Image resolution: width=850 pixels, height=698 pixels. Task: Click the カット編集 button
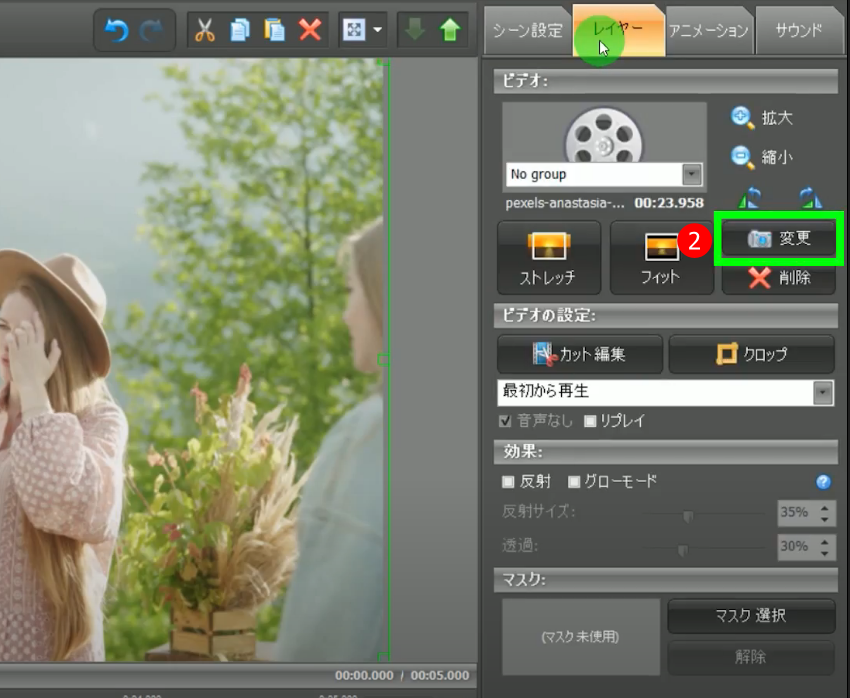[x=580, y=355]
